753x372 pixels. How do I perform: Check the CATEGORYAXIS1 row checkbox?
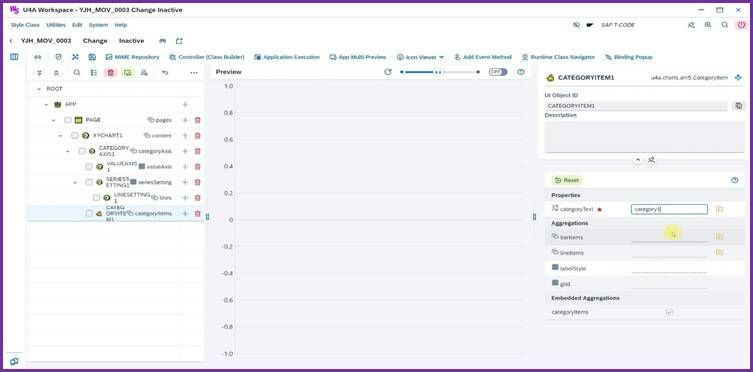82,151
